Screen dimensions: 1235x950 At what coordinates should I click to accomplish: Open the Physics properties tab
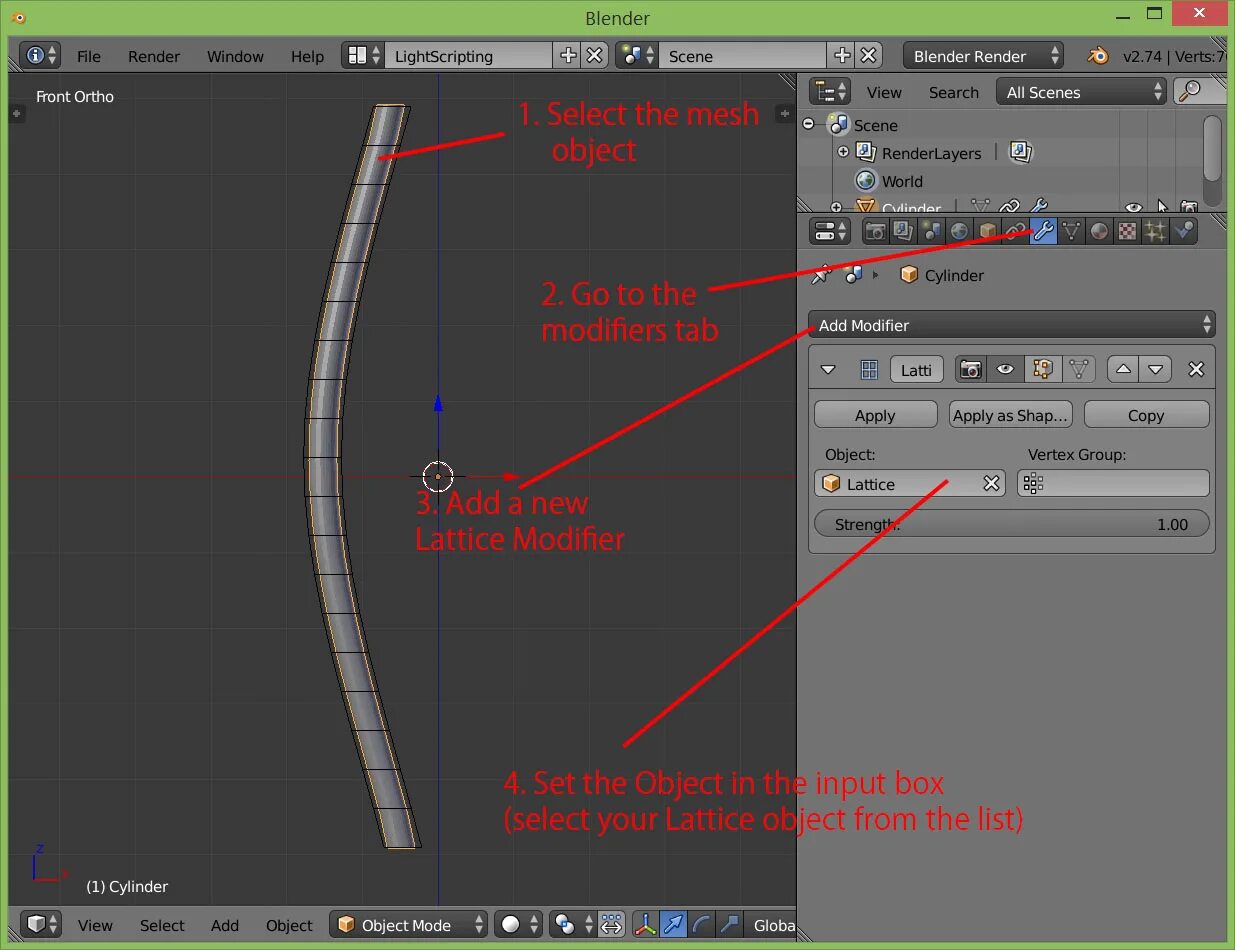[1183, 231]
